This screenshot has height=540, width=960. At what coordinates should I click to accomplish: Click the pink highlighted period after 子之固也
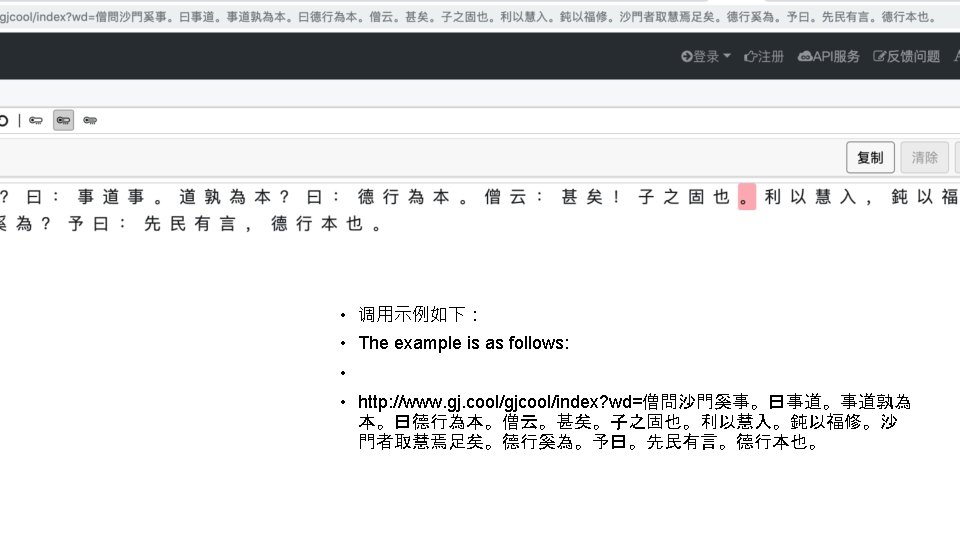[x=747, y=197]
